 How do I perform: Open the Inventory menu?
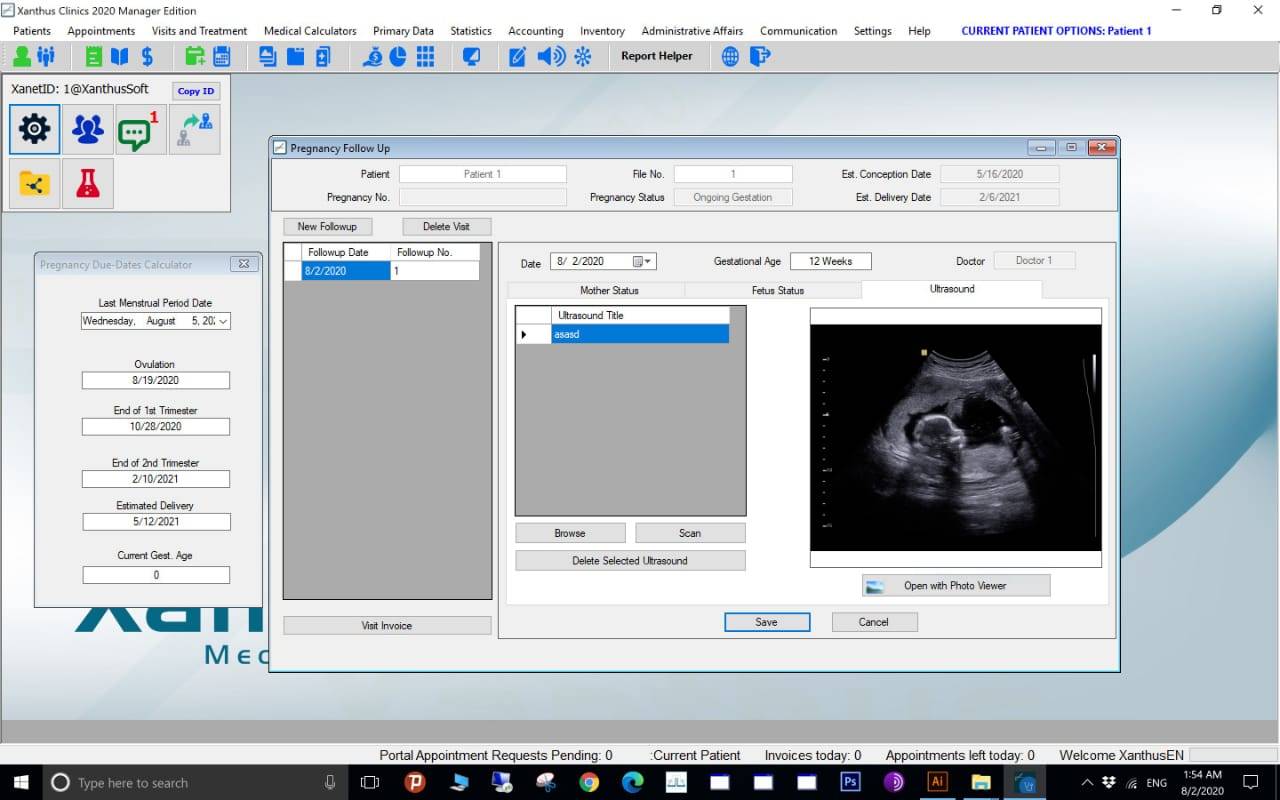pyautogui.click(x=602, y=31)
